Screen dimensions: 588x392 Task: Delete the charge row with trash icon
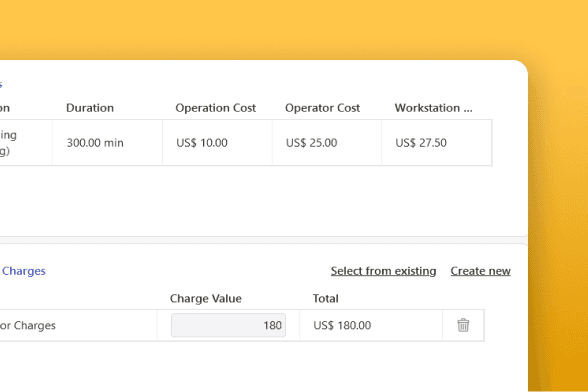(463, 325)
